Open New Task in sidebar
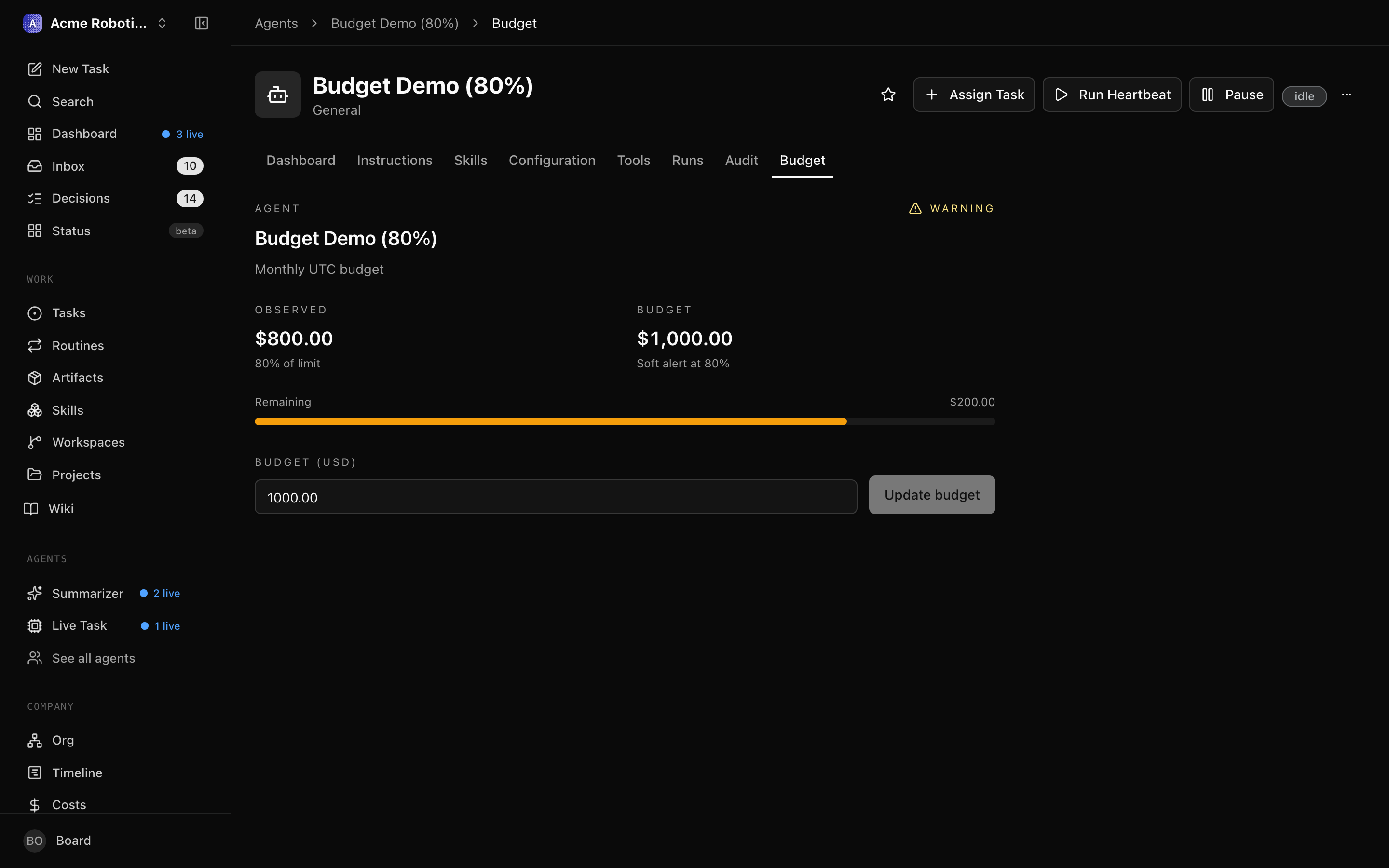The width and height of the screenshot is (1389, 868). (115, 69)
